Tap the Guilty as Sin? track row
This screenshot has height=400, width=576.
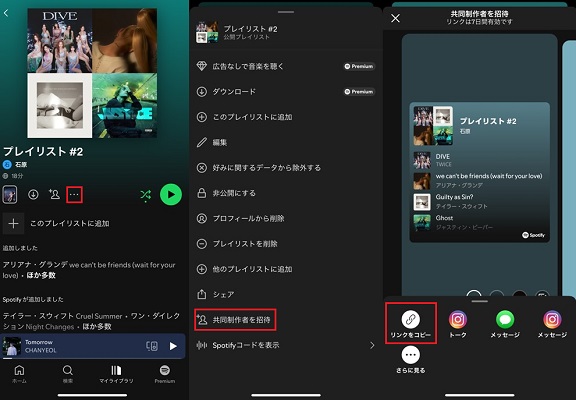[480, 202]
